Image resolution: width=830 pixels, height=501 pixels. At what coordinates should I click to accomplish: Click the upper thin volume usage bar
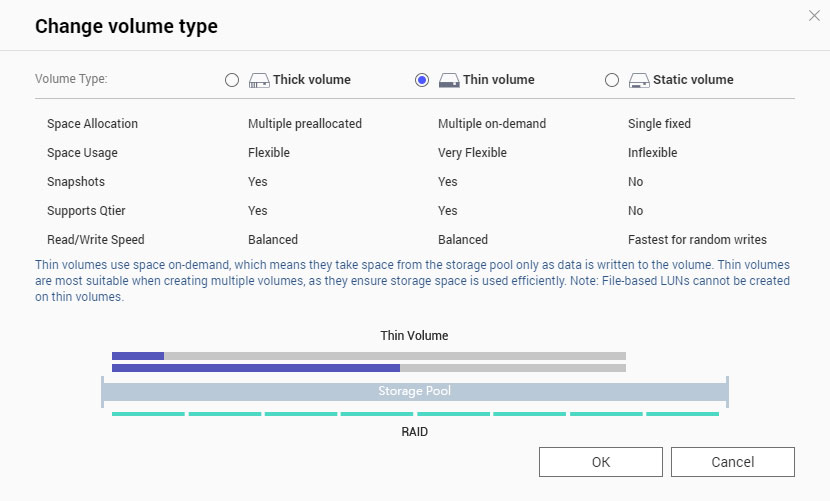(x=368, y=355)
